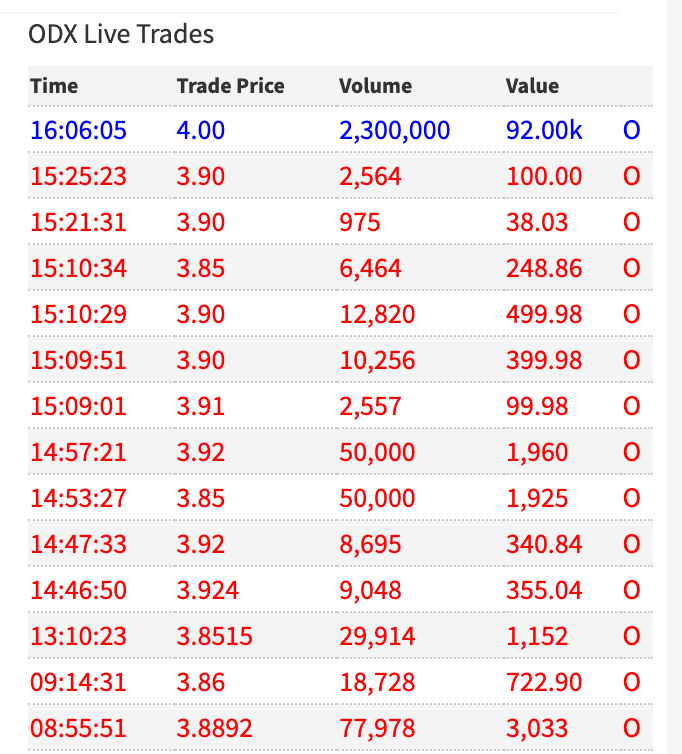The image size is (682, 754).
Task: Select the 15:10:29 trade time
Action: coord(78,314)
